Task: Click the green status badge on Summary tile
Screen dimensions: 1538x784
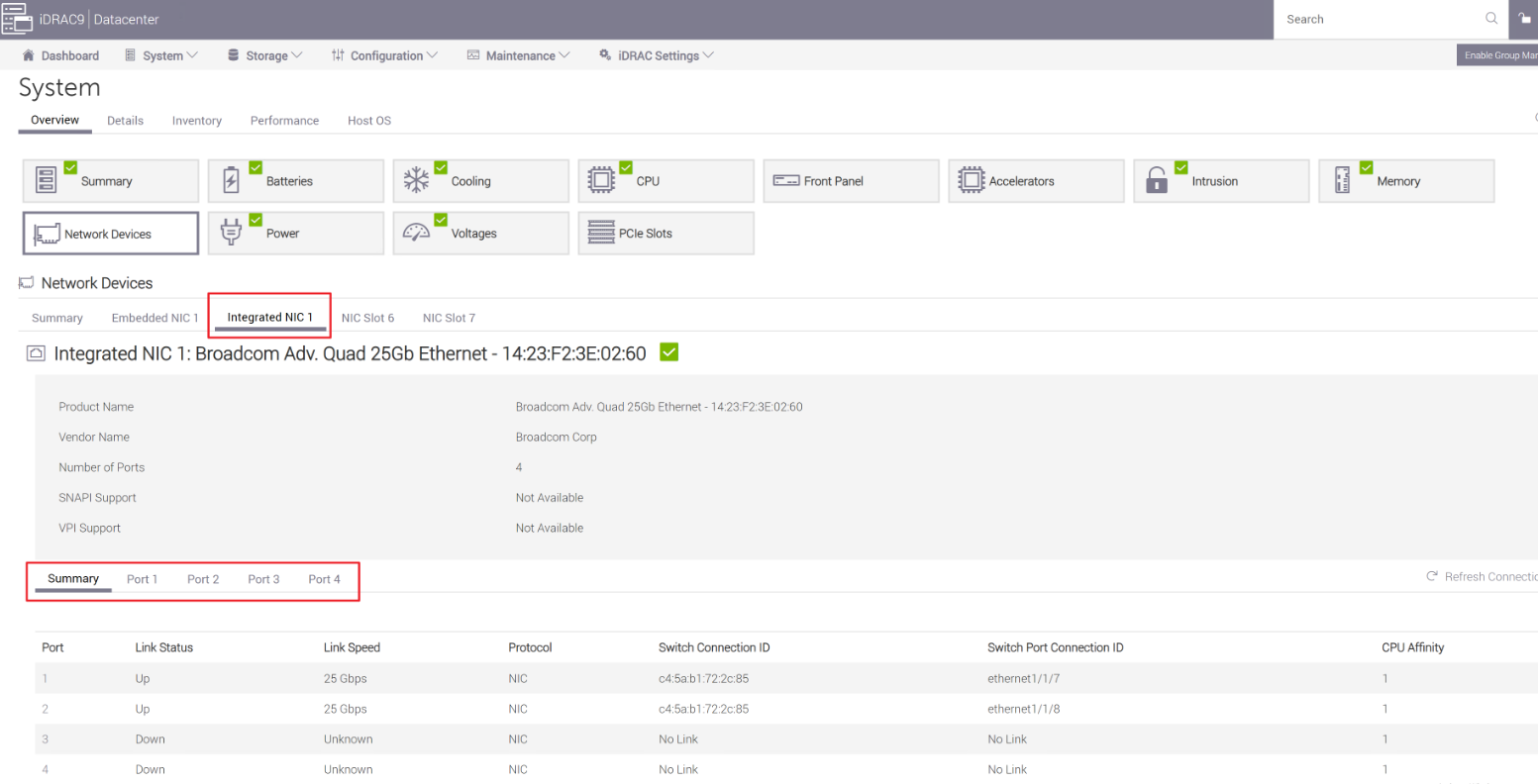Action: coord(69,167)
